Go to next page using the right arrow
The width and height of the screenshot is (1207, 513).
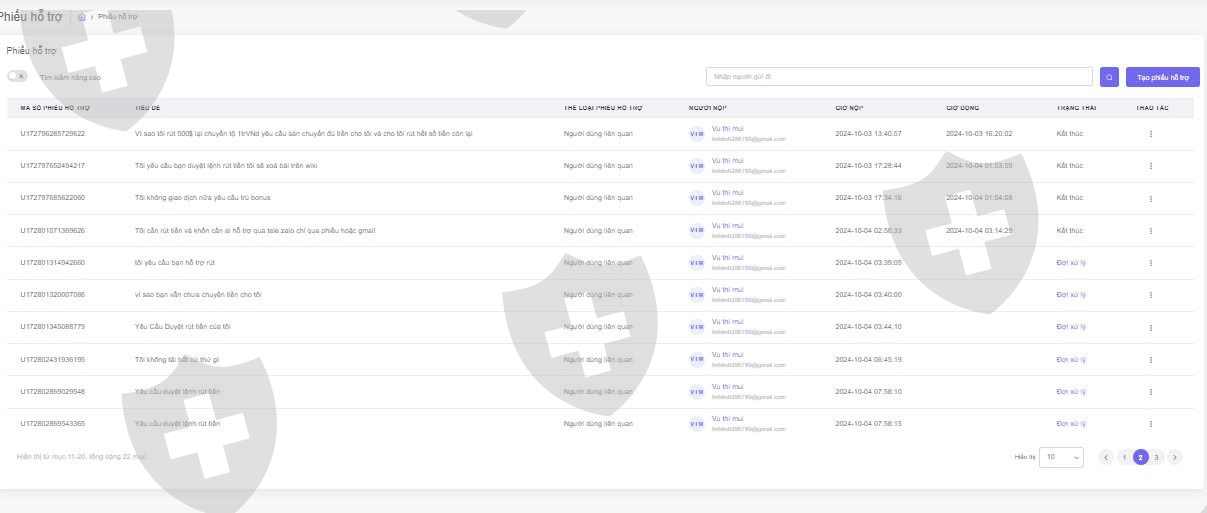(x=1175, y=457)
